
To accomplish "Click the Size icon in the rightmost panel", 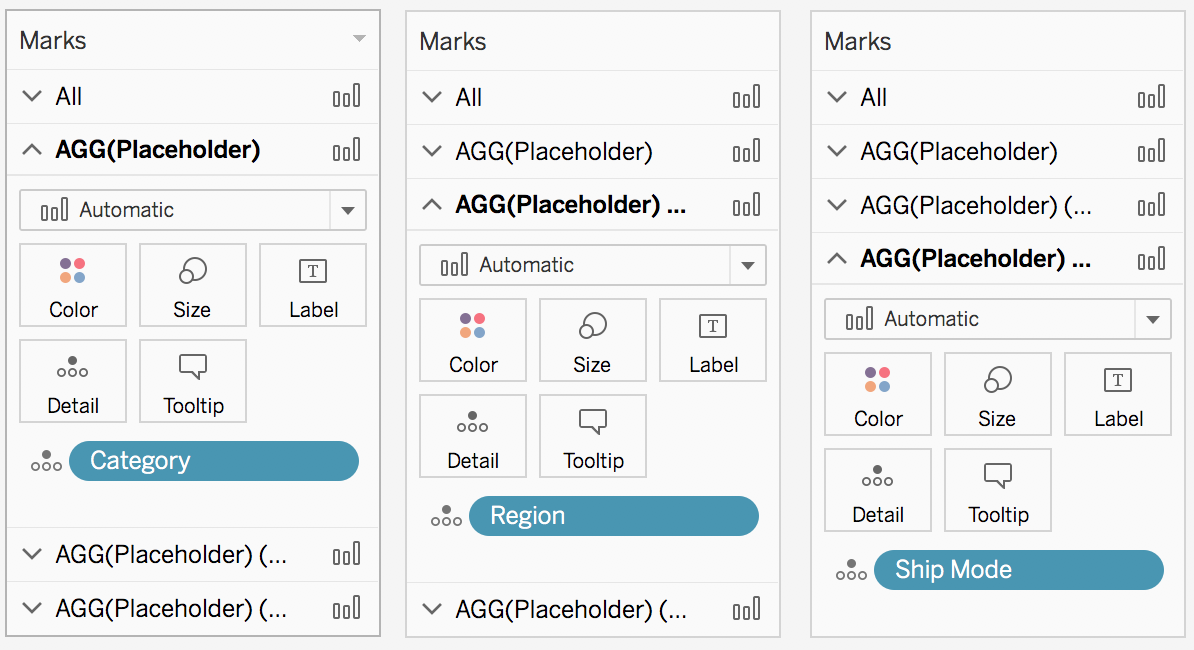I will (997, 393).
